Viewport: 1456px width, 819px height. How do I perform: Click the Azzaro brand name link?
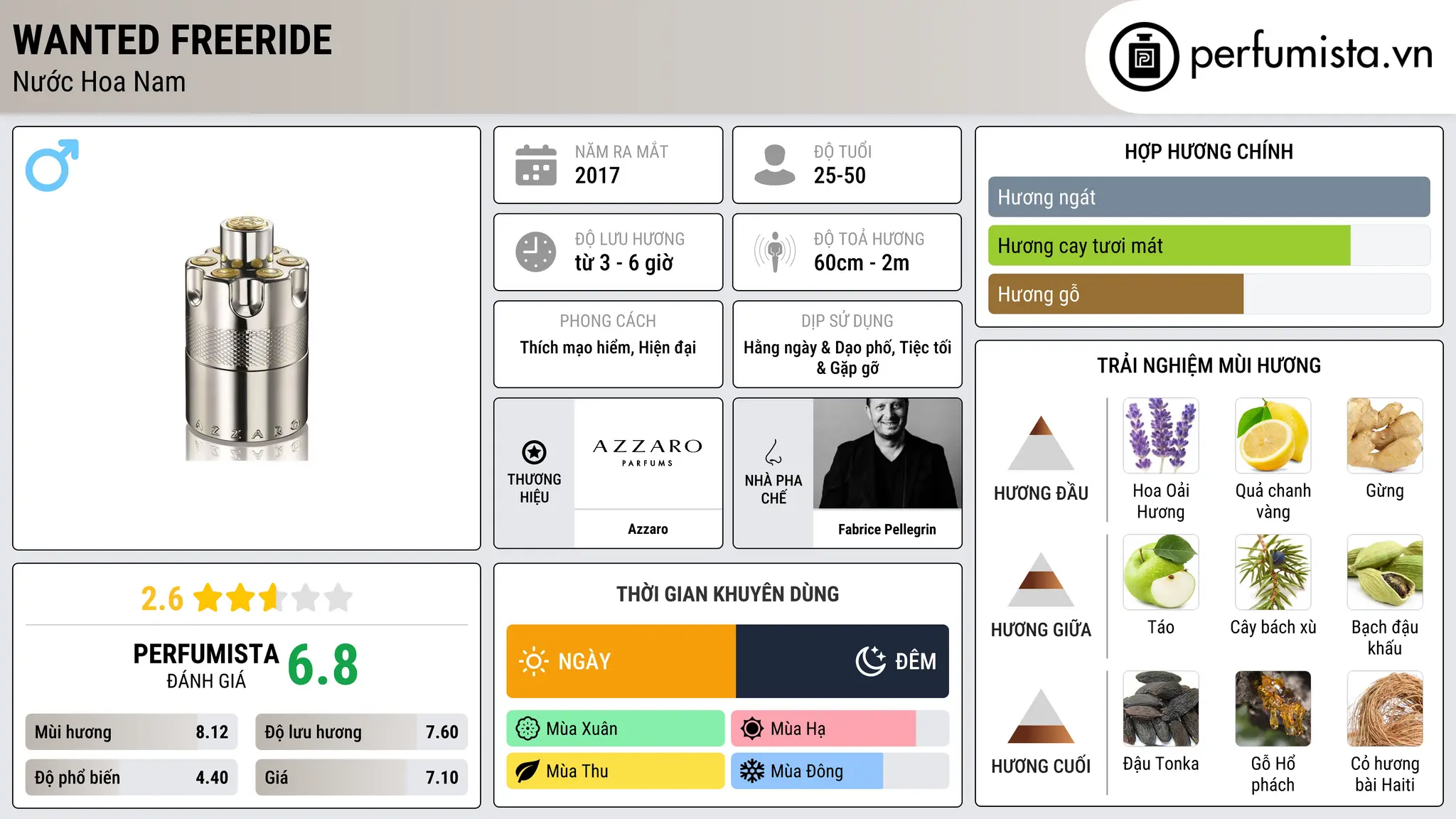click(648, 529)
